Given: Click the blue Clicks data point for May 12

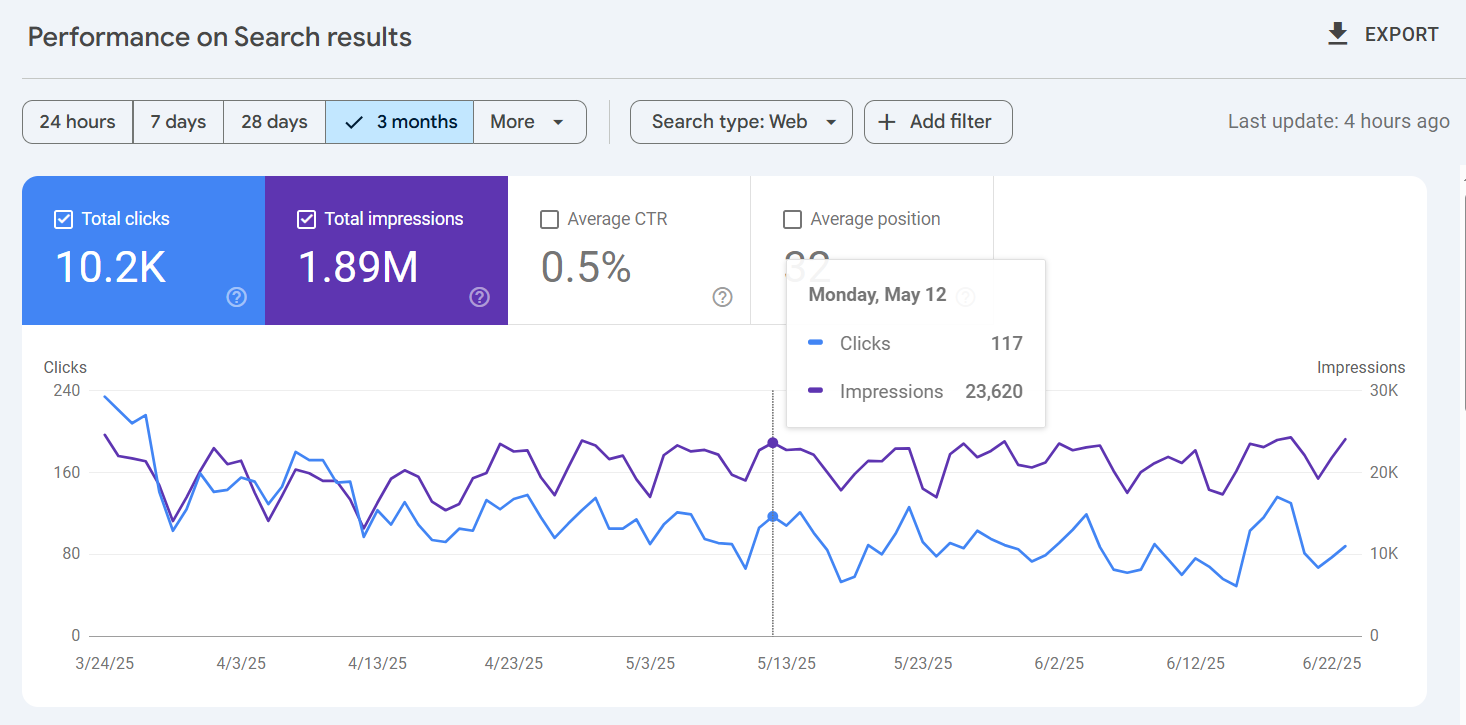Looking at the screenshot, I should 772,514.
